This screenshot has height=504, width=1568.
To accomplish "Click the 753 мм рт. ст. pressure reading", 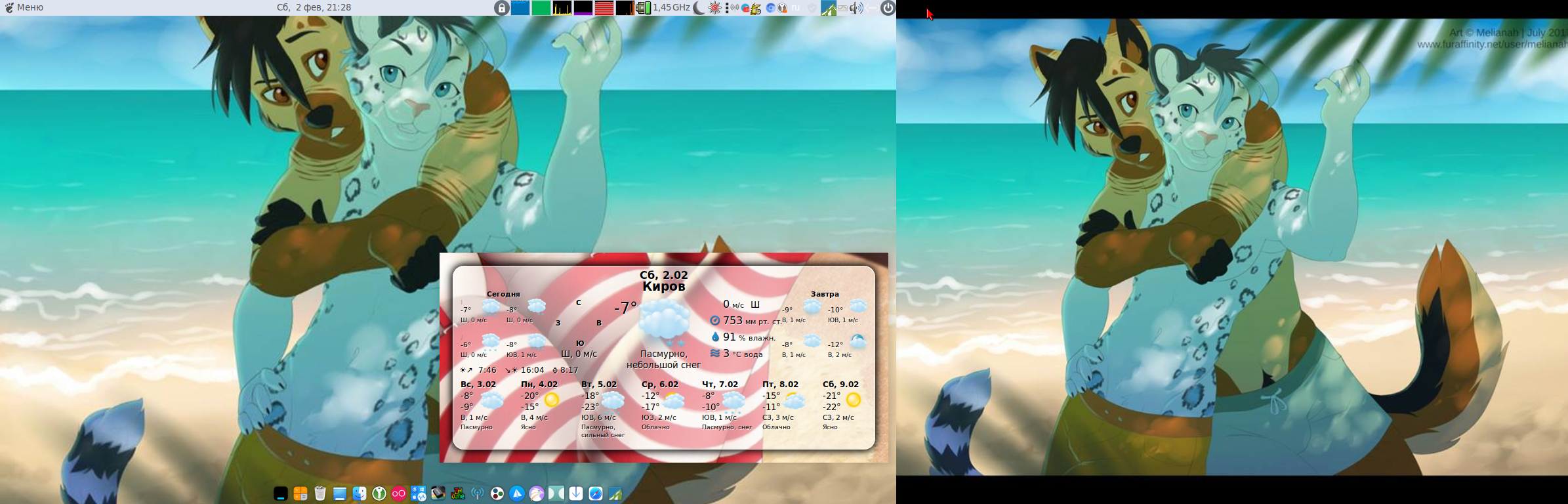I will (x=745, y=320).
